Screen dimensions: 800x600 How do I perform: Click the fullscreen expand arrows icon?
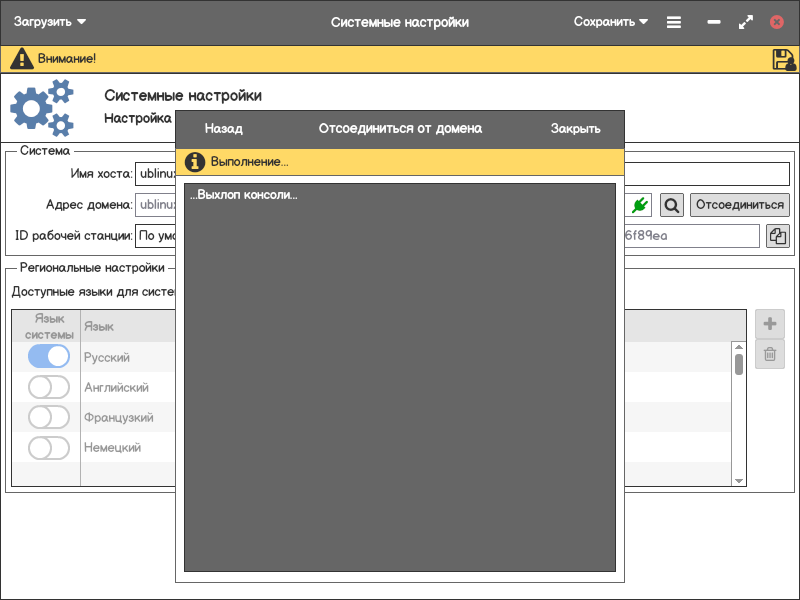[745, 22]
